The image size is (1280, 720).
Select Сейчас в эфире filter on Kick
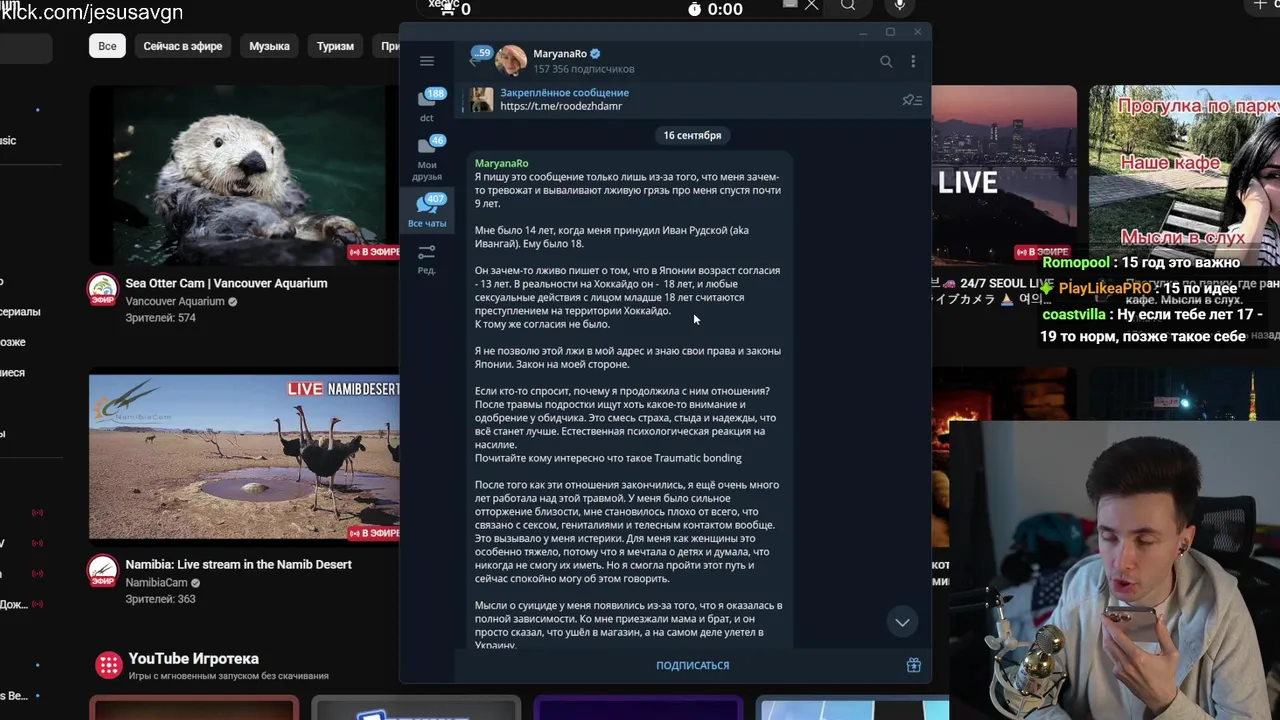(182, 46)
